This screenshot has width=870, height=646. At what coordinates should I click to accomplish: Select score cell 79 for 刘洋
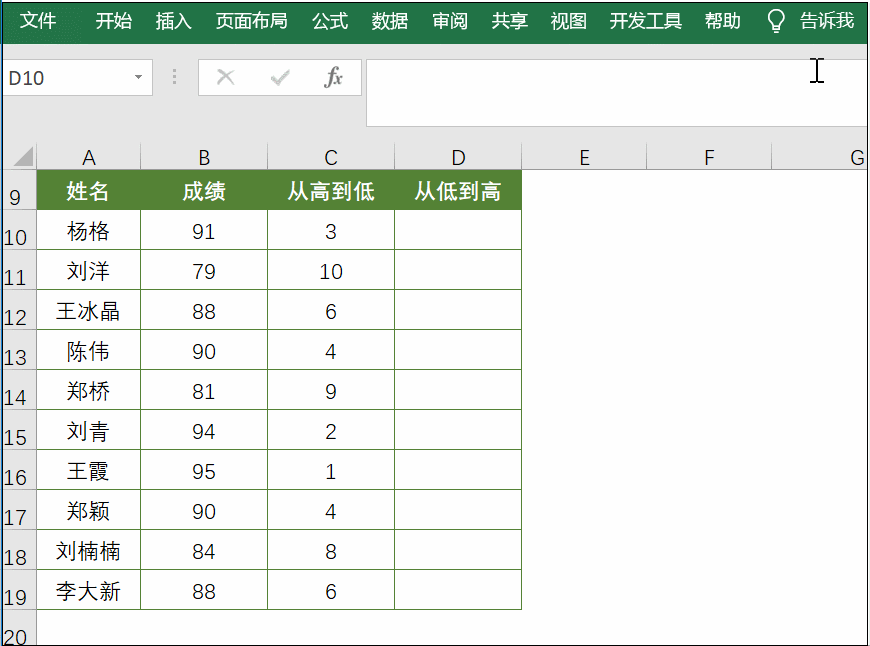(x=204, y=270)
